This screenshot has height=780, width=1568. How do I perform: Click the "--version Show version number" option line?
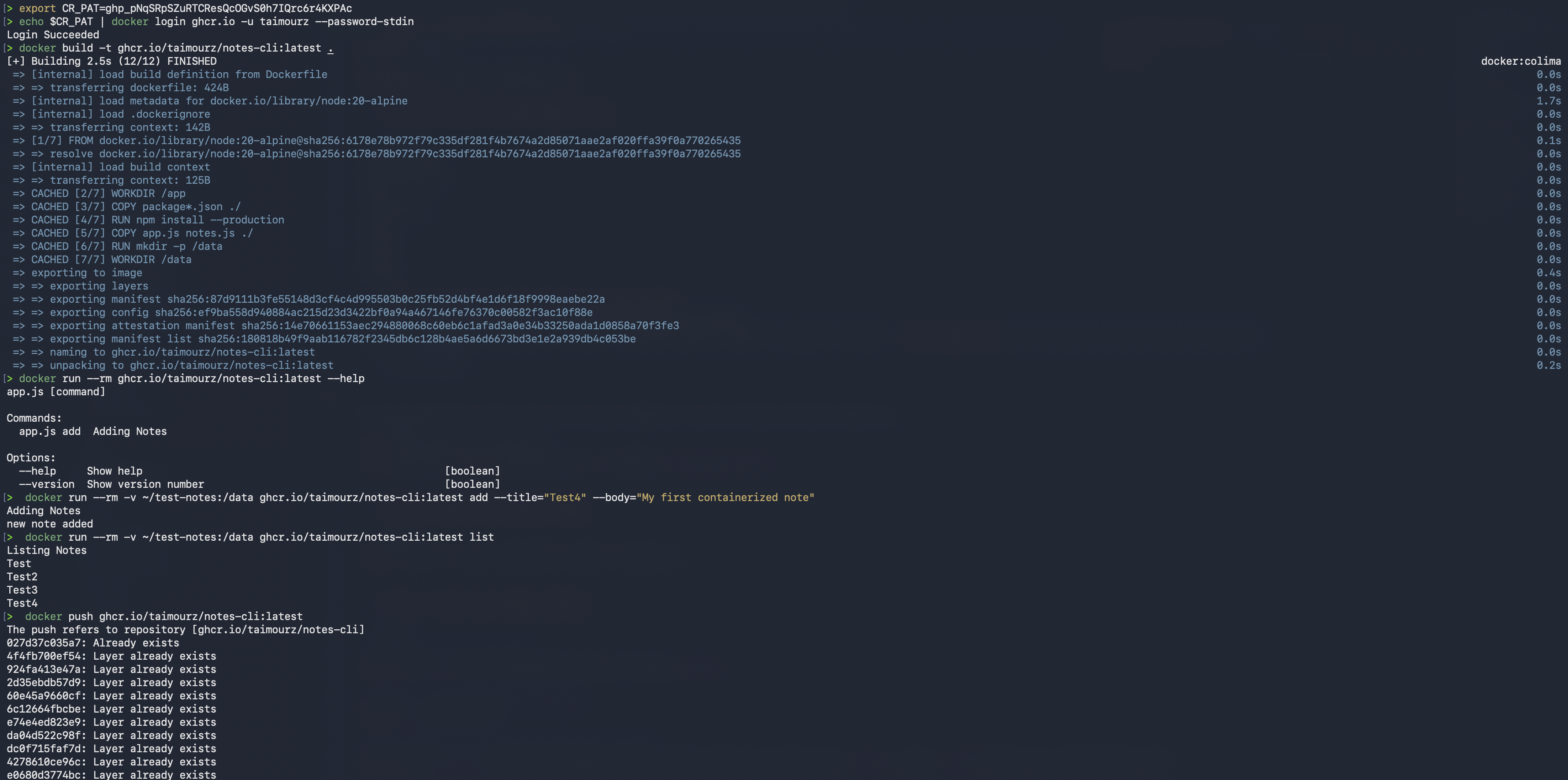[111, 485]
